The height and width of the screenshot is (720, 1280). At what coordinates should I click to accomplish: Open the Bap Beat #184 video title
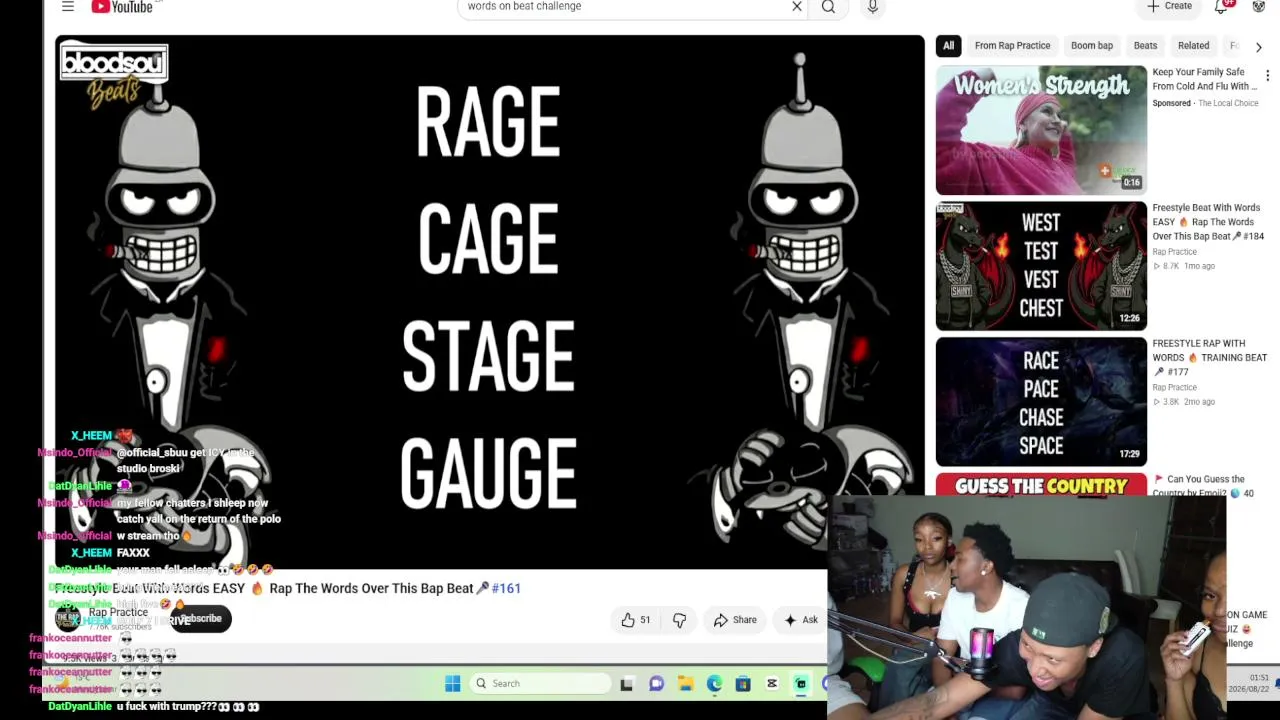tap(1207, 222)
